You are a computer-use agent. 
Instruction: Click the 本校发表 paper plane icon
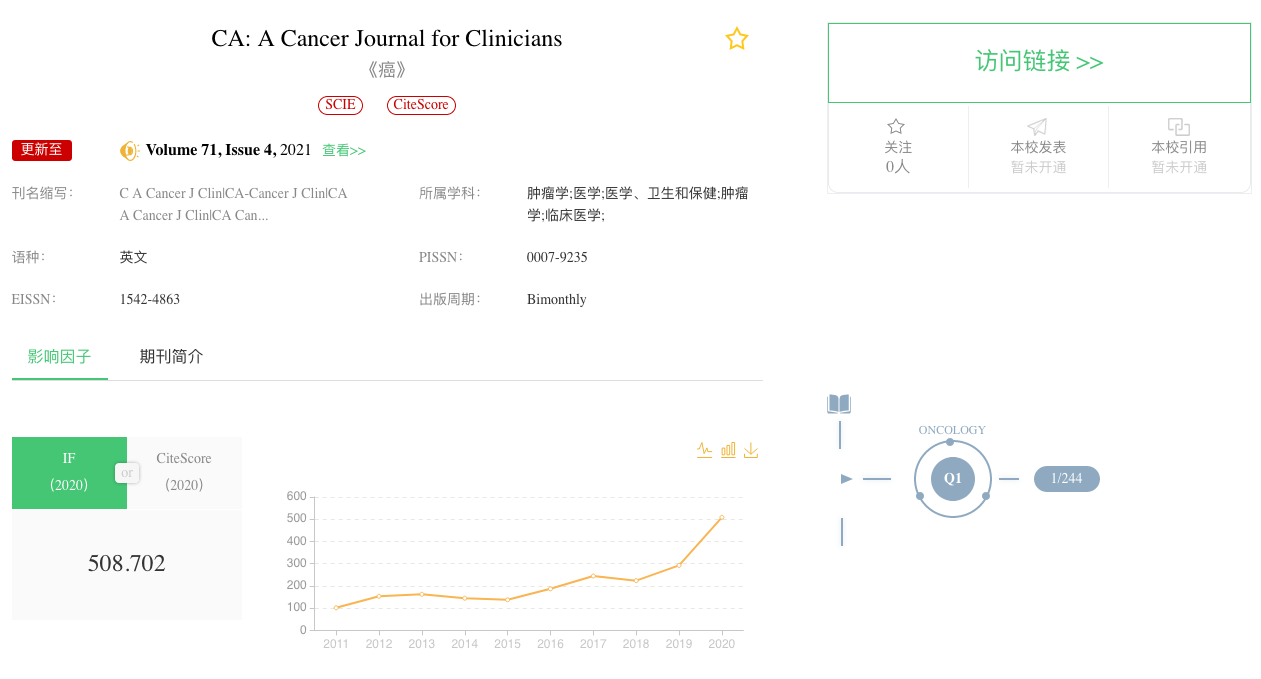point(1038,127)
